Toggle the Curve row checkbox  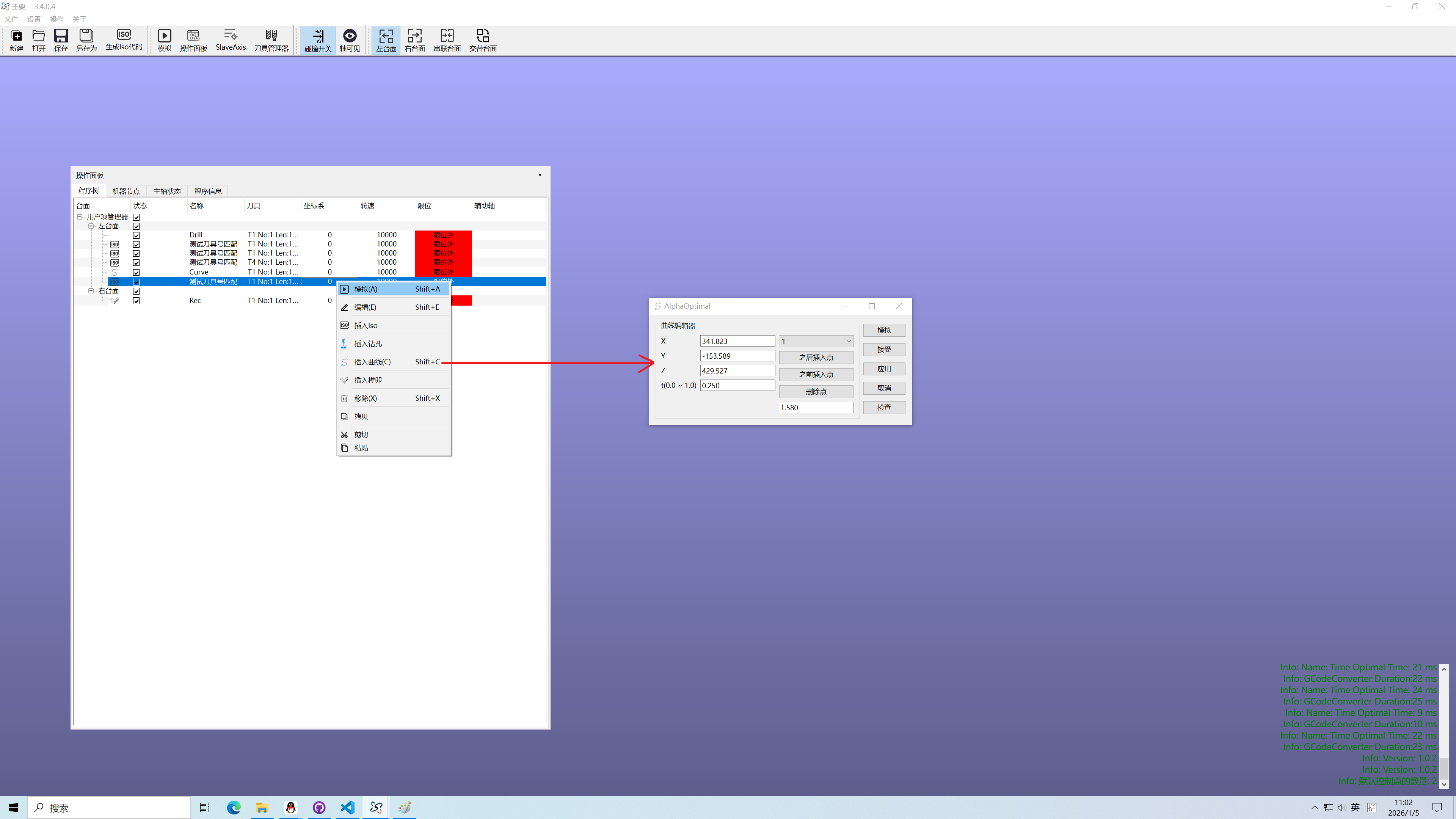coord(136,273)
